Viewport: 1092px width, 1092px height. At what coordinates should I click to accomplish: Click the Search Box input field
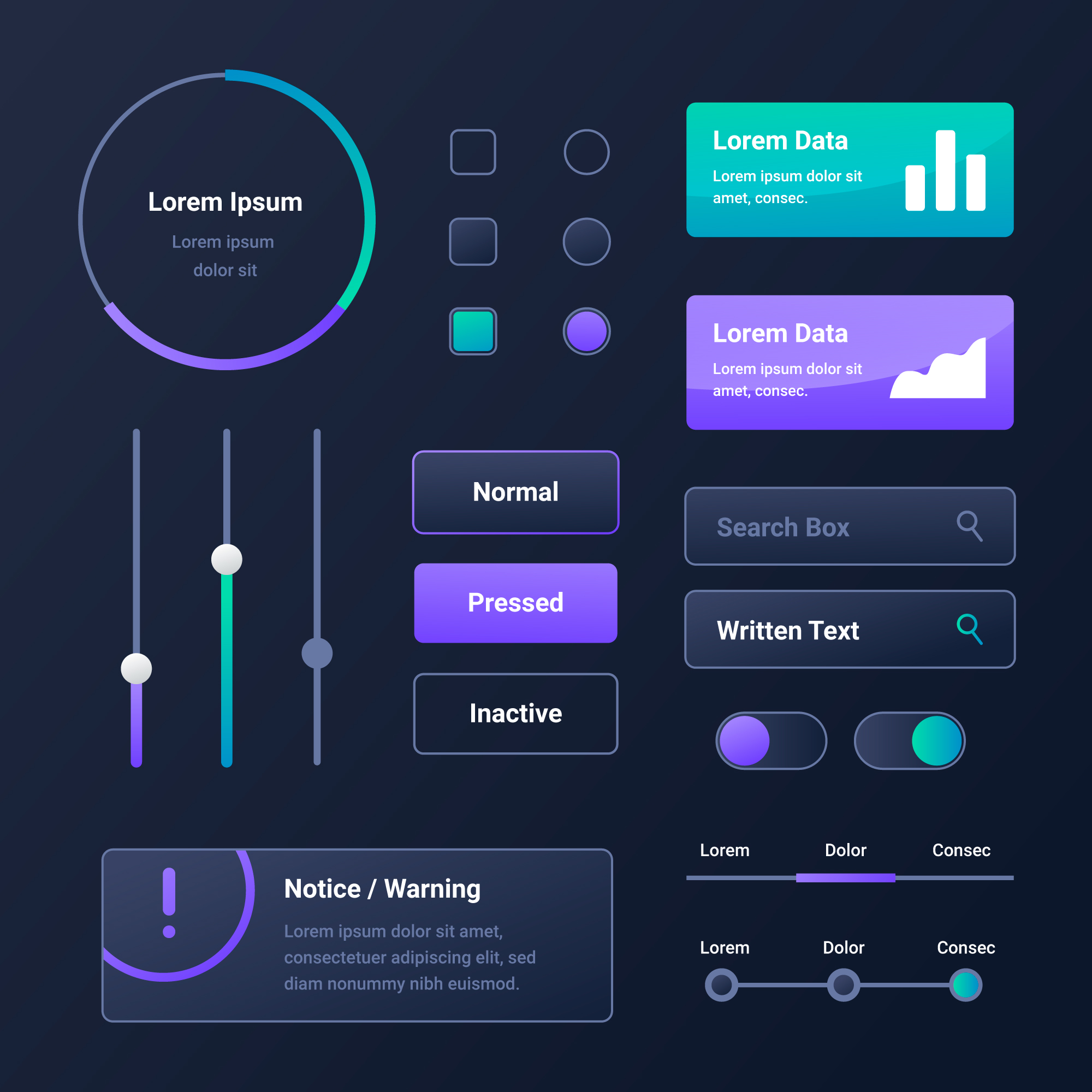point(839,526)
